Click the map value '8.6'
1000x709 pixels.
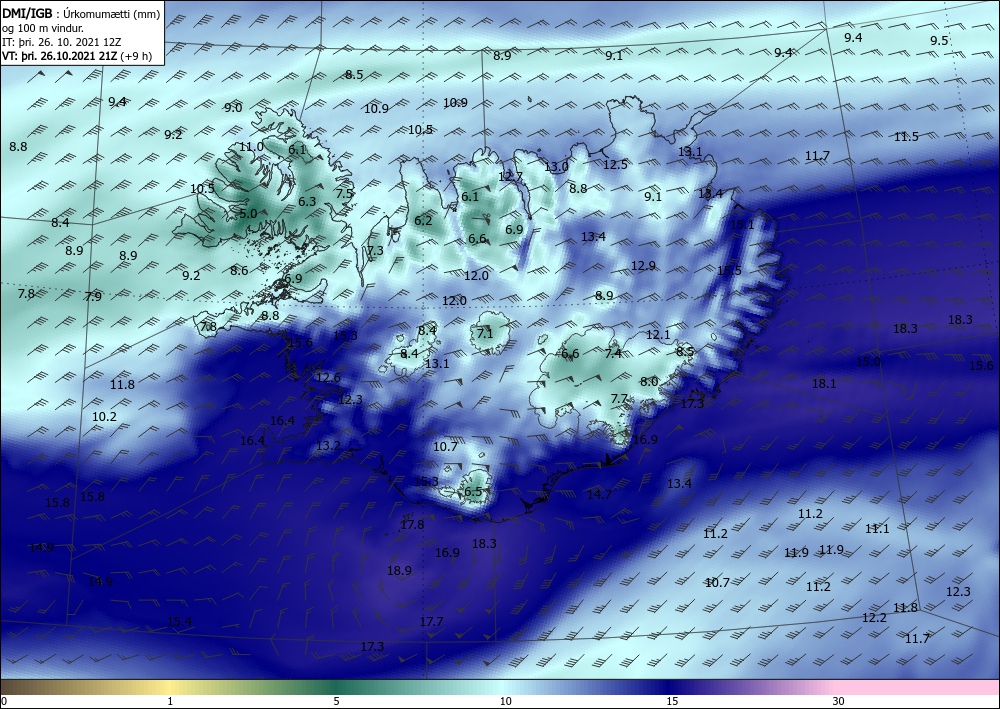[239, 270]
